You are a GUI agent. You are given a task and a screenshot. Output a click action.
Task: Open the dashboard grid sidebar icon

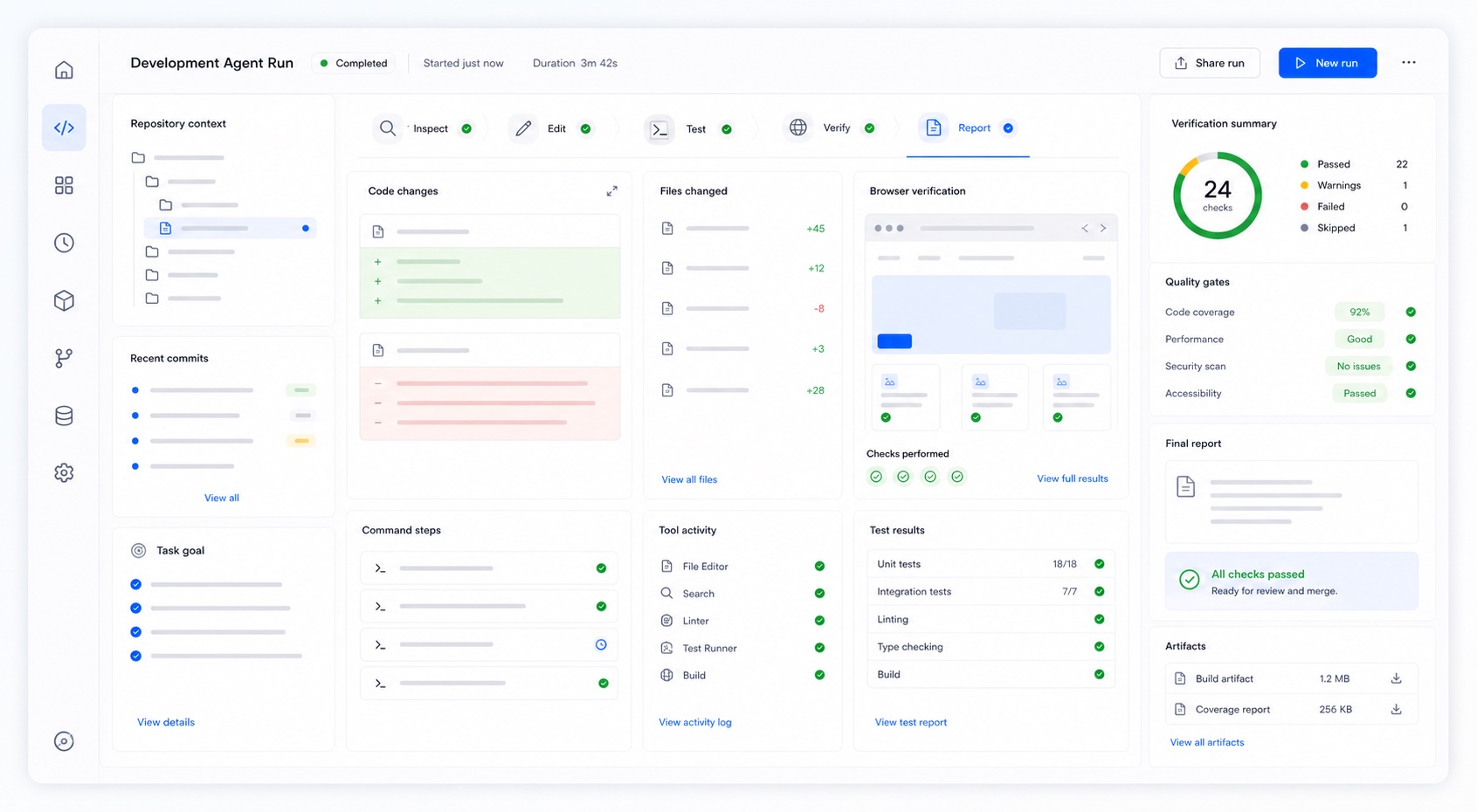64,185
